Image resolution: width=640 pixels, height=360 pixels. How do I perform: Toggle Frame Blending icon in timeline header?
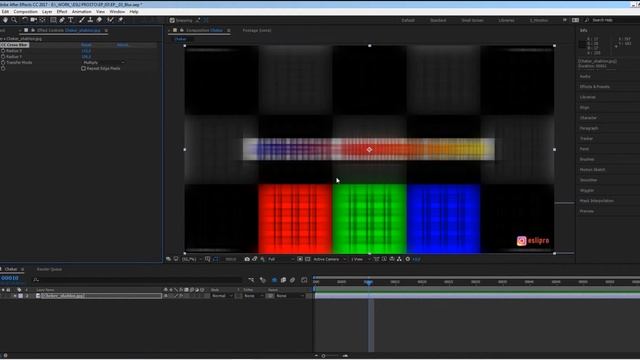pos(283,280)
